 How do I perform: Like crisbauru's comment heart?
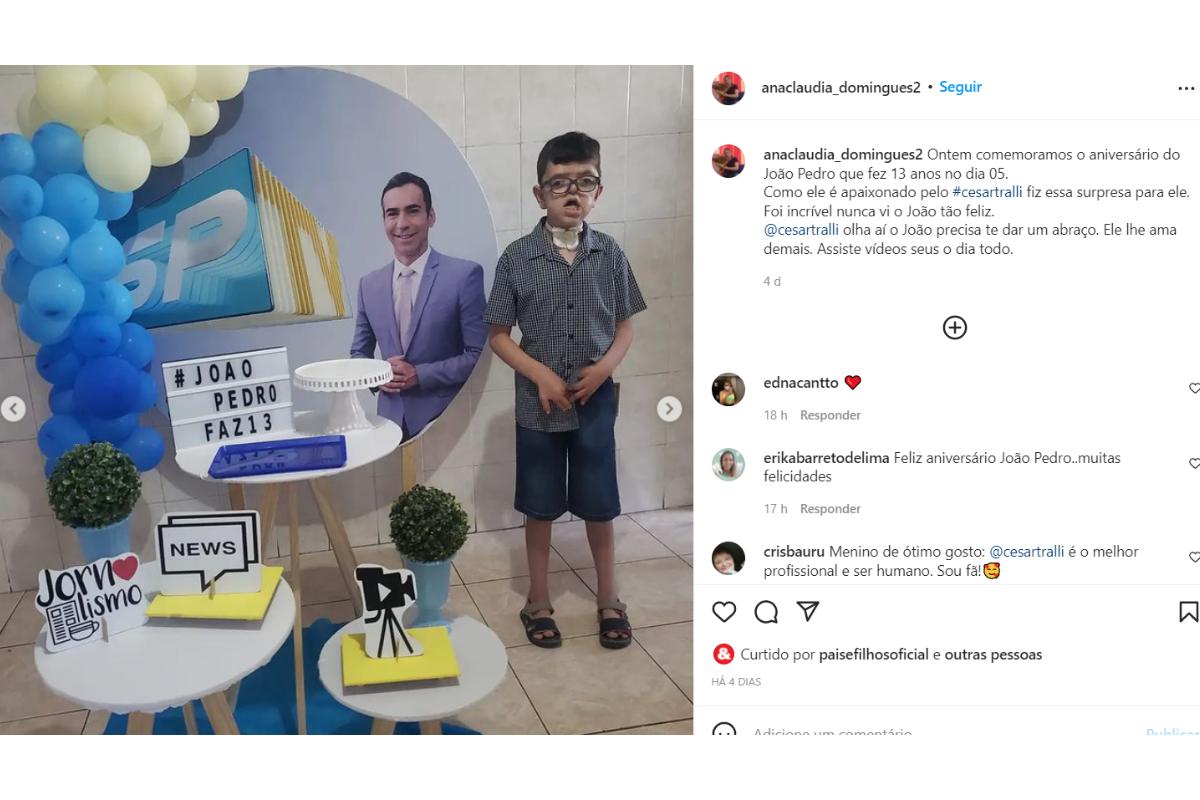point(1195,557)
